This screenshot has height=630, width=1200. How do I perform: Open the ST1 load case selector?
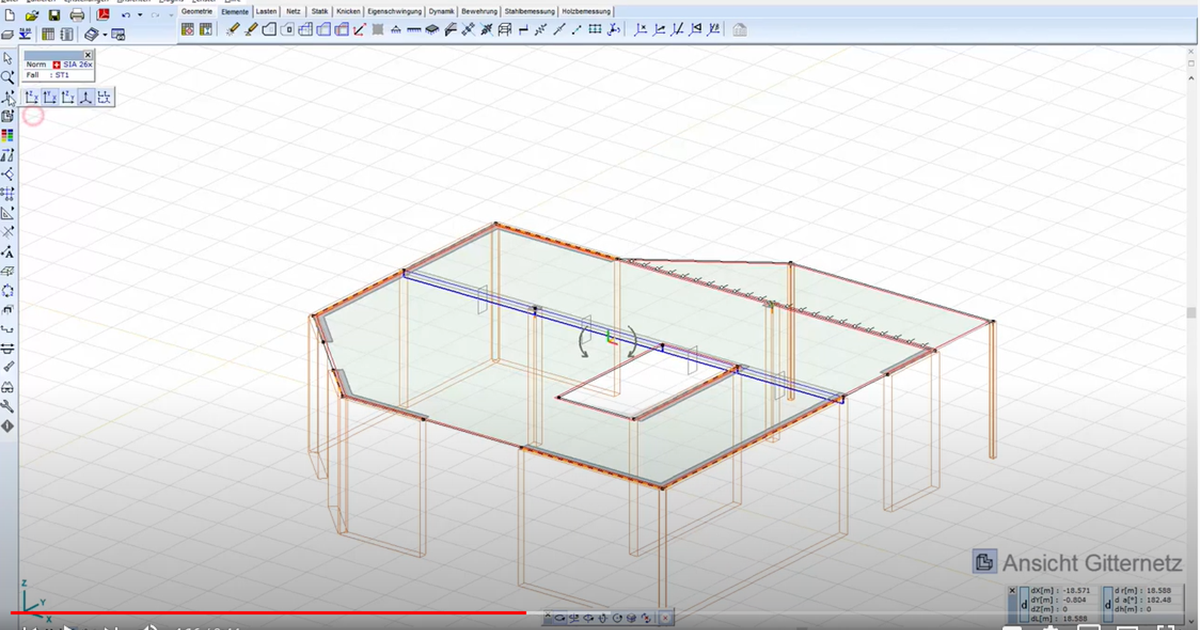tap(62, 75)
